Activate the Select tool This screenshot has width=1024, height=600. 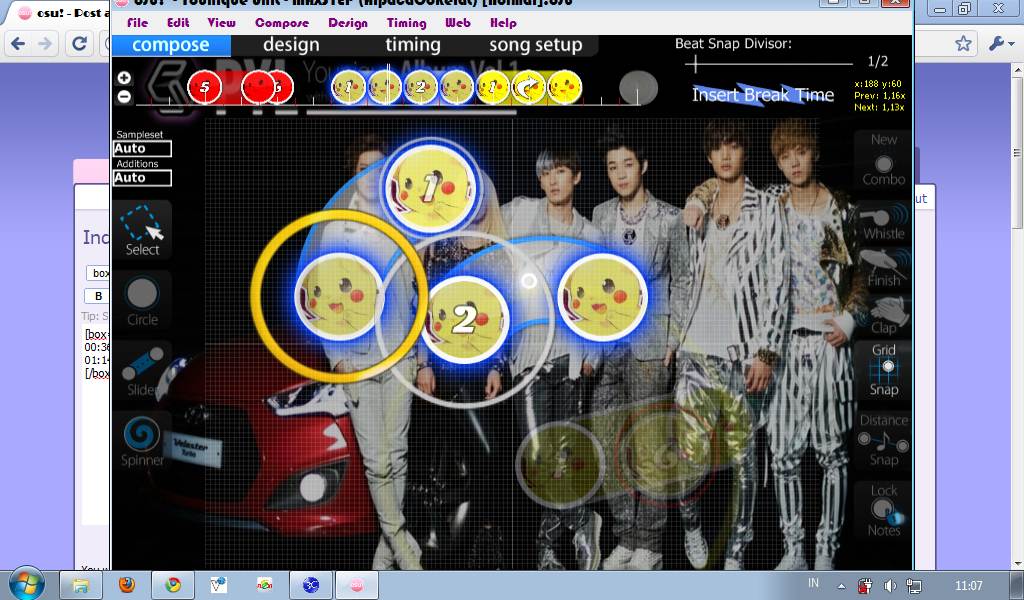142,230
